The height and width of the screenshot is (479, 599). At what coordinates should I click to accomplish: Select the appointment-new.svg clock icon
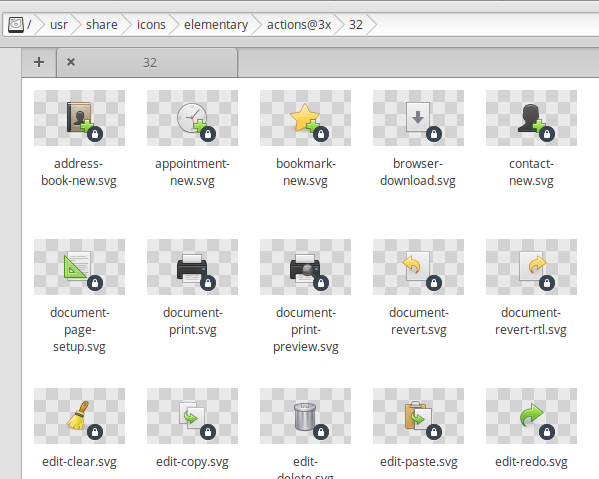[x=192, y=118]
